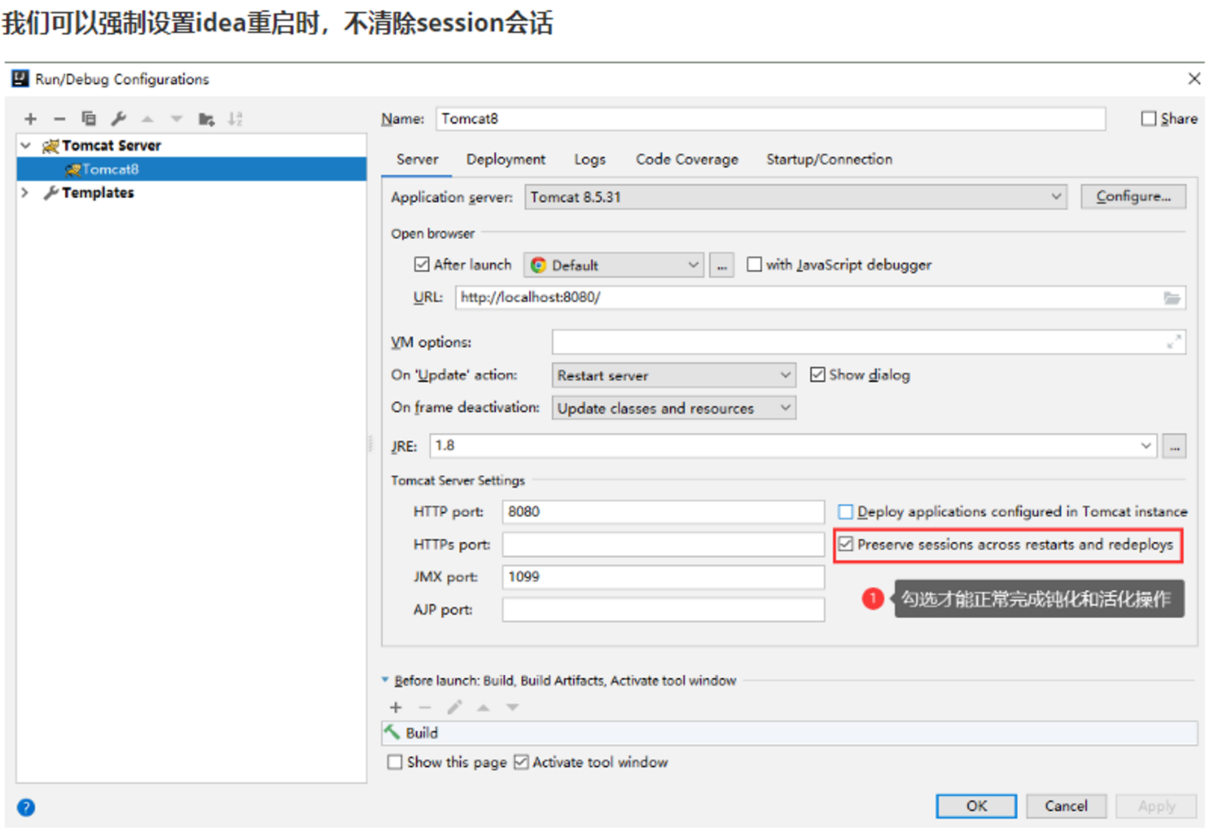Screen dimensions: 1207x831
Task: Move before launch task up arrow
Action: click(484, 707)
